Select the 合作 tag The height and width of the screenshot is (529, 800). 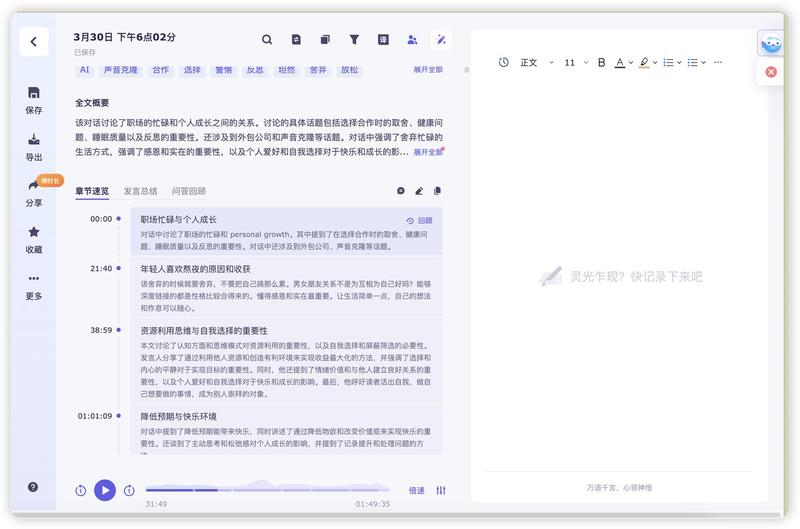[x=161, y=70]
